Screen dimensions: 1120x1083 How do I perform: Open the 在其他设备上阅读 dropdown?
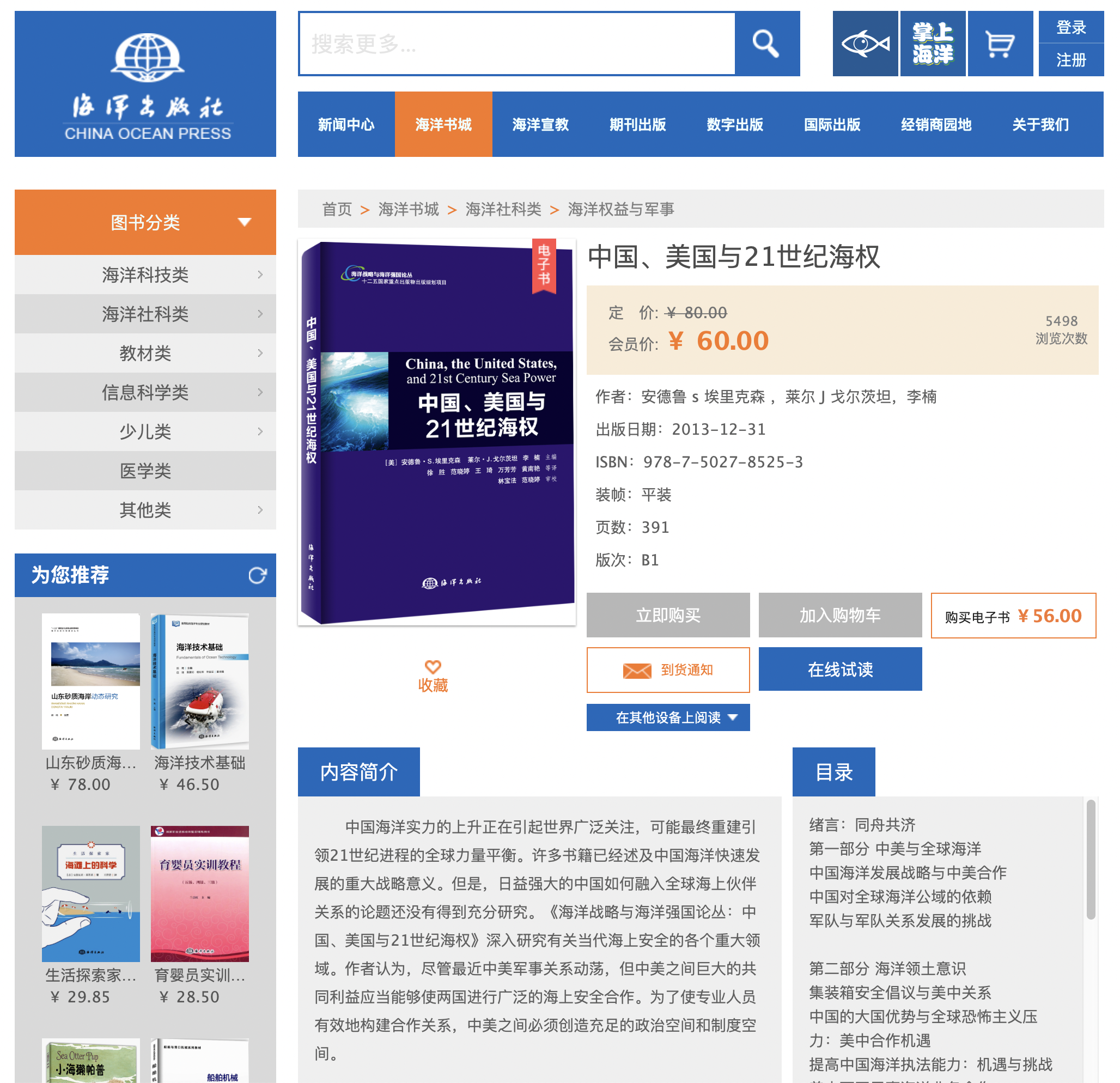(x=668, y=717)
